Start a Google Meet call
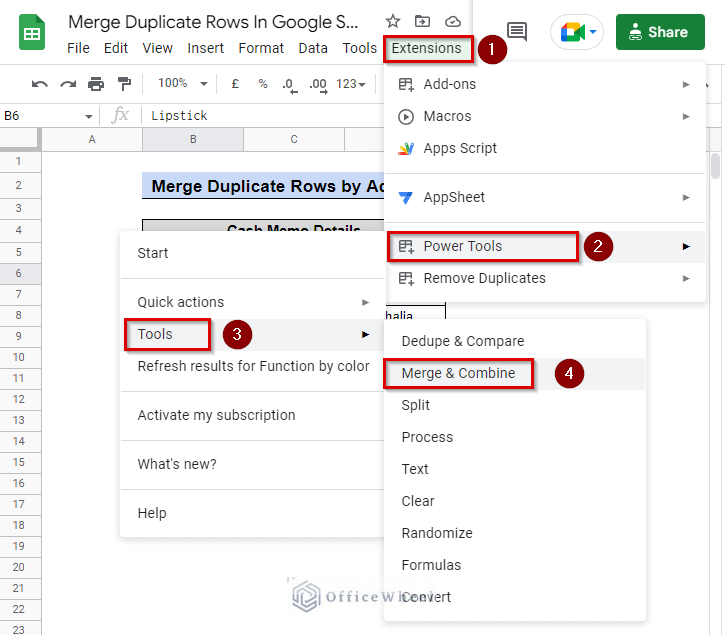Viewport: 725px width, 635px height. (572, 32)
